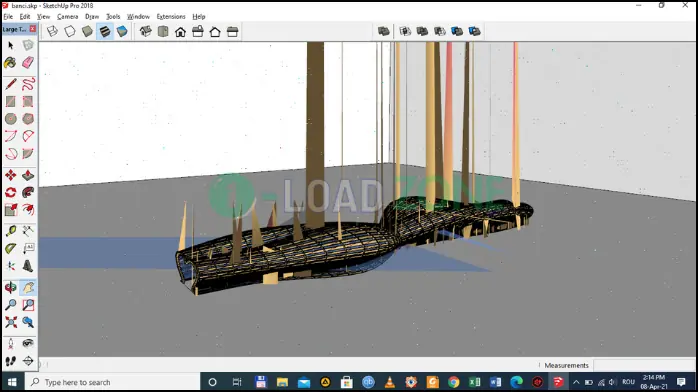Image resolution: width=698 pixels, height=392 pixels.
Task: Toggle Shaded With Textures style
Action: (x=105, y=31)
